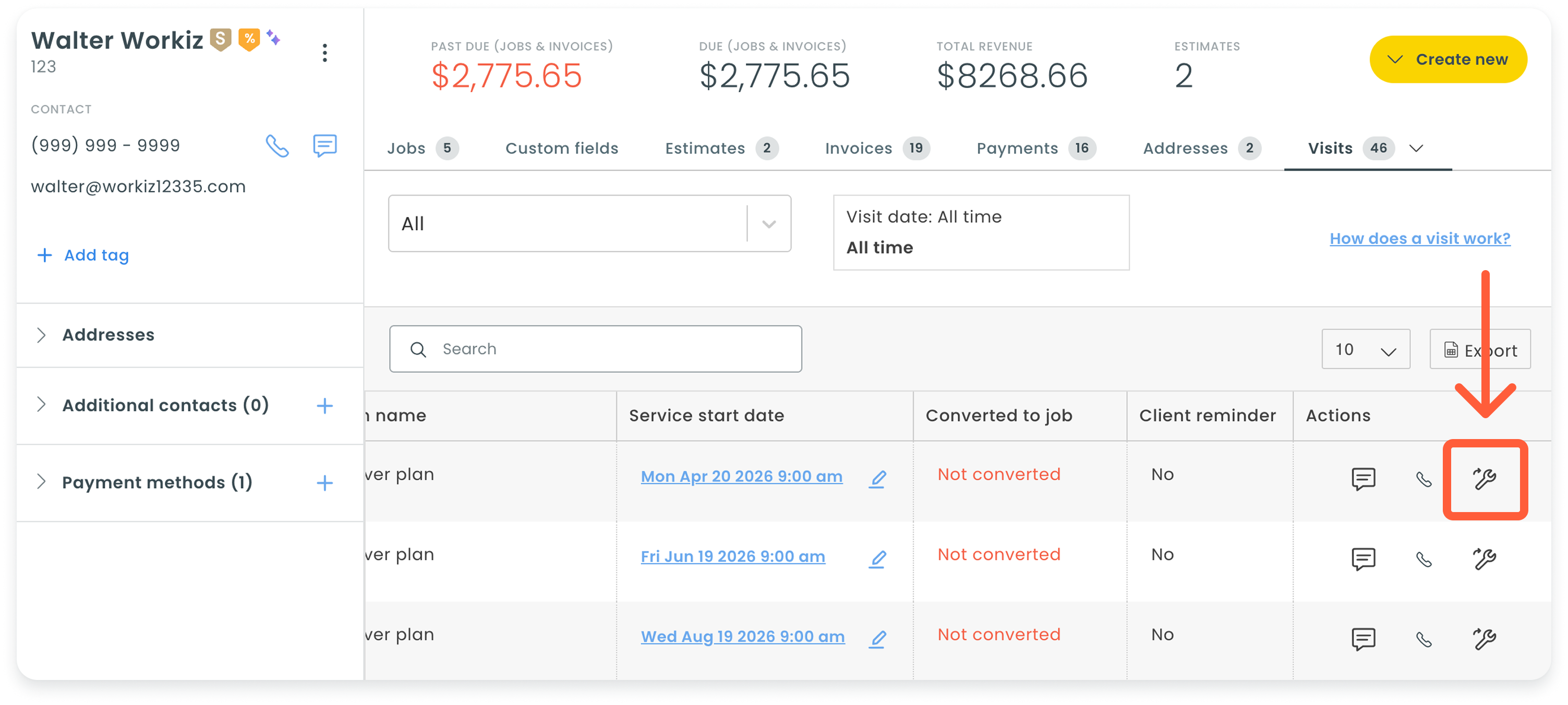Click the sparkle AI icon by the client name

pos(273,38)
